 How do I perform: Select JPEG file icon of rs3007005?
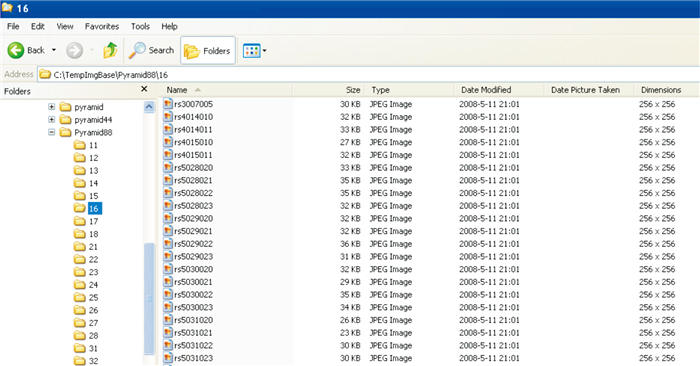[168, 104]
